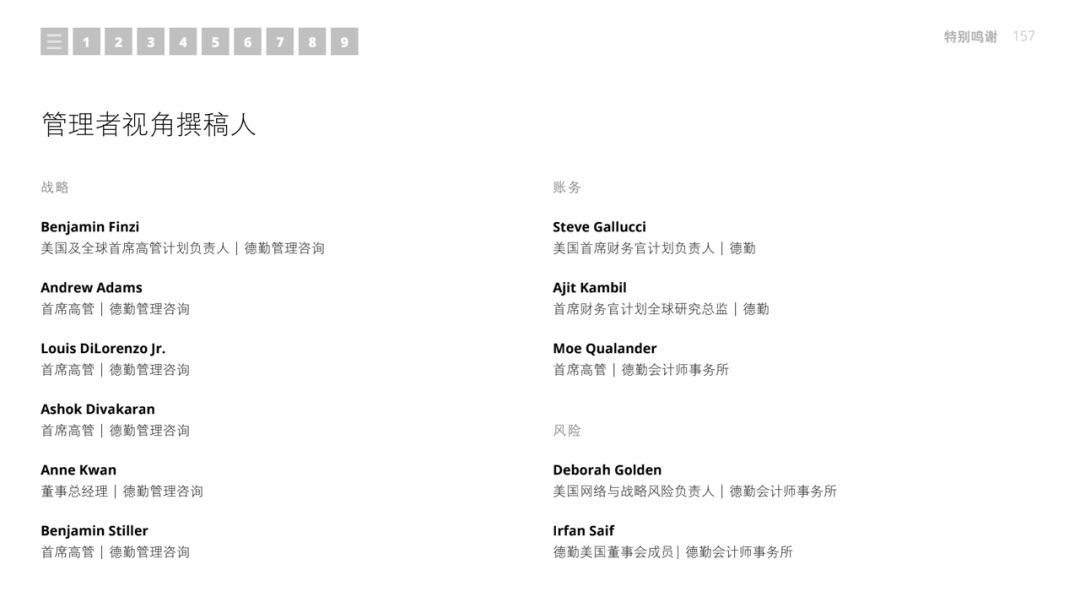1080x608 pixels.
Task: Go to chapter 2 navigation box
Action: (x=118, y=41)
